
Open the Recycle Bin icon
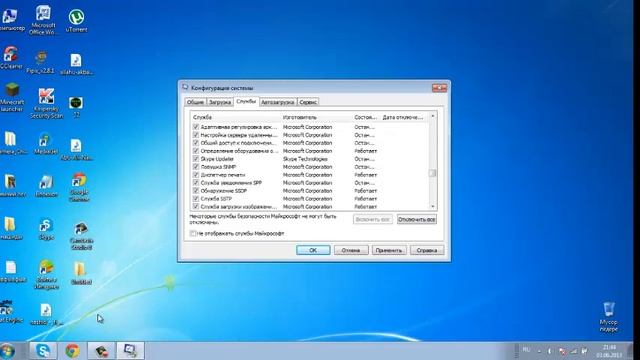609,317
